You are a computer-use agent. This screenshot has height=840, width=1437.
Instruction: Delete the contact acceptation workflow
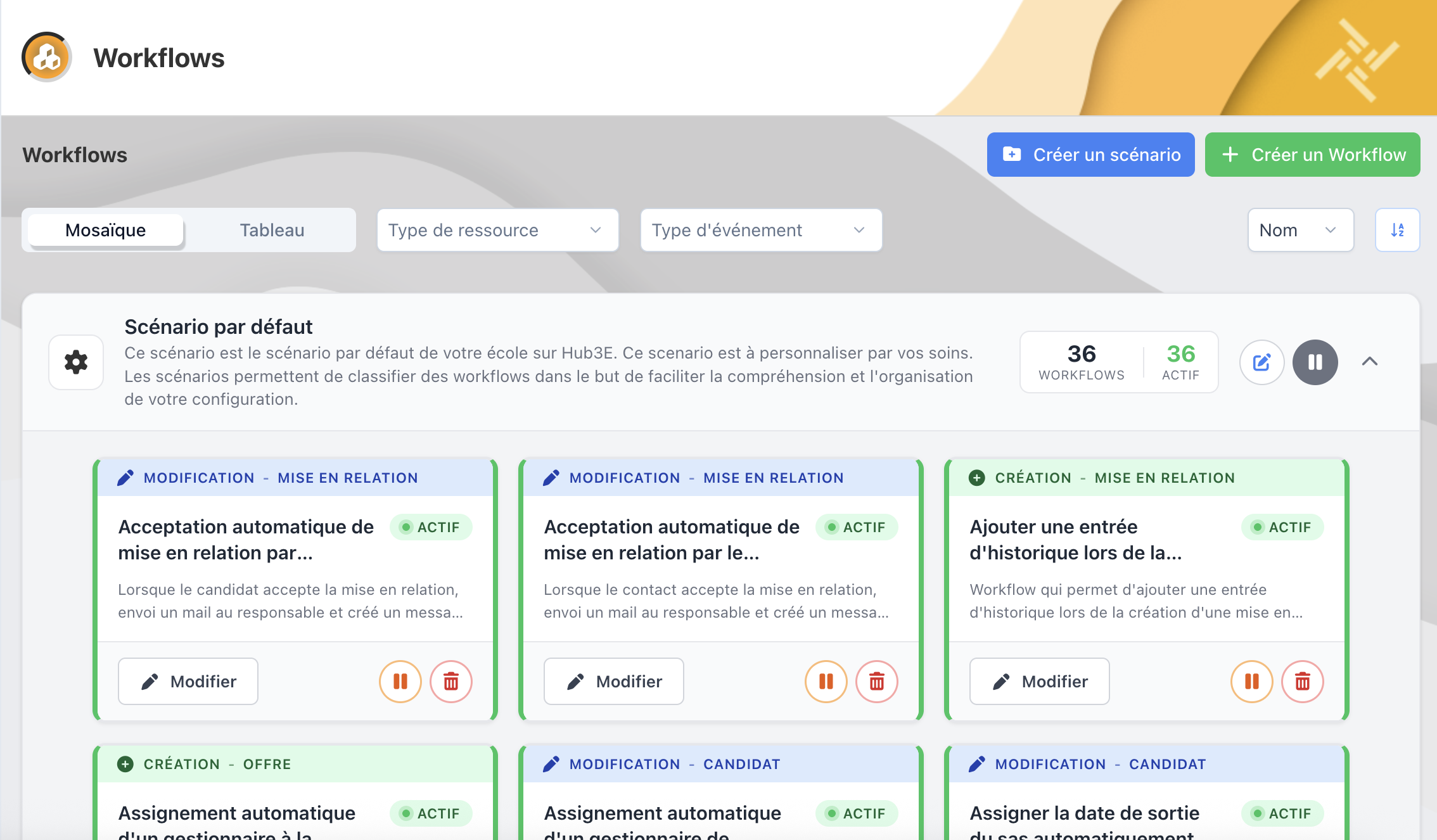click(877, 682)
